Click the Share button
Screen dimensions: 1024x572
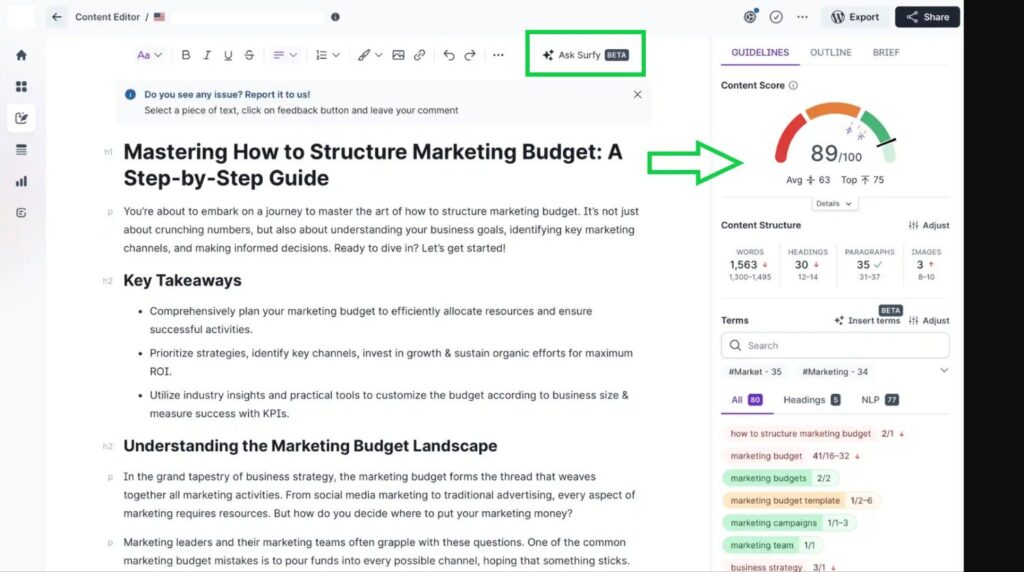927,17
